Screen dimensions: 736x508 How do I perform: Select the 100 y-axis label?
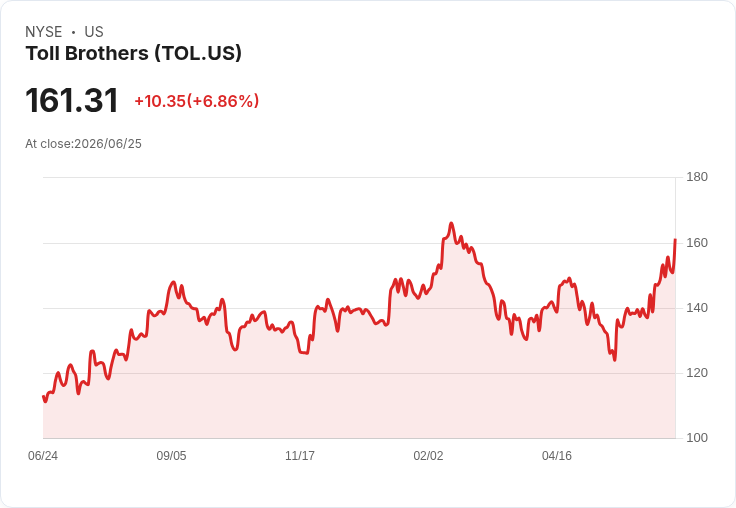pyautogui.click(x=697, y=438)
